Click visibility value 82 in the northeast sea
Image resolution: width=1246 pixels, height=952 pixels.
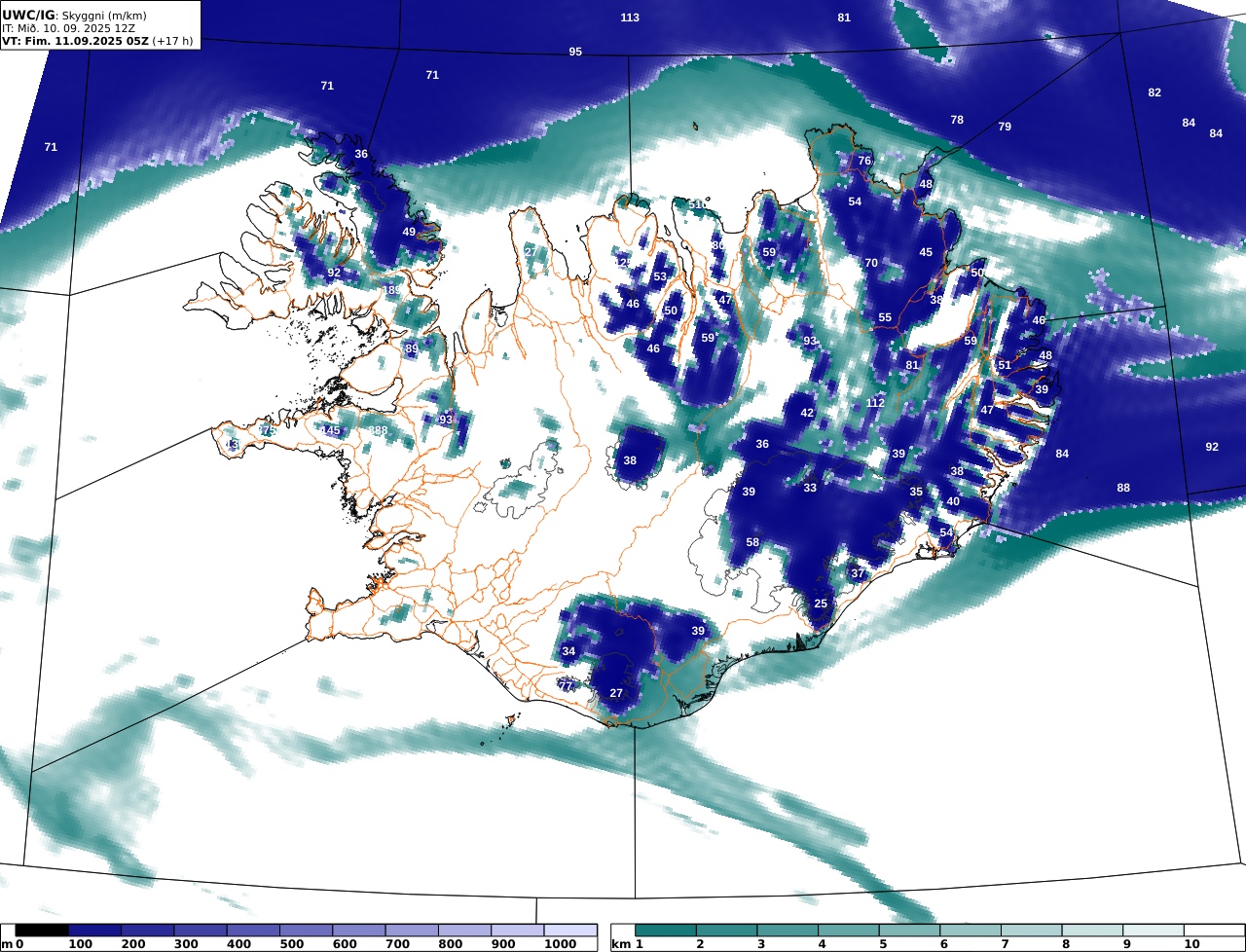tap(1154, 92)
